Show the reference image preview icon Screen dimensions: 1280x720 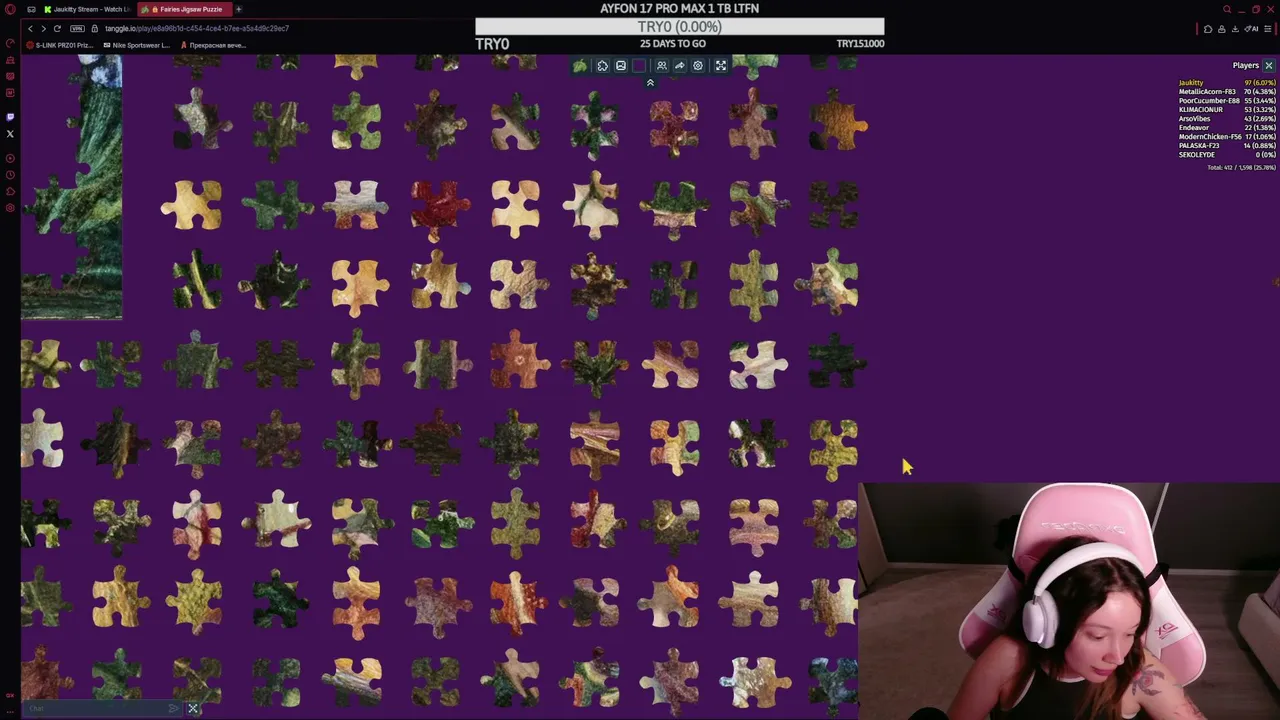pyautogui.click(x=621, y=66)
